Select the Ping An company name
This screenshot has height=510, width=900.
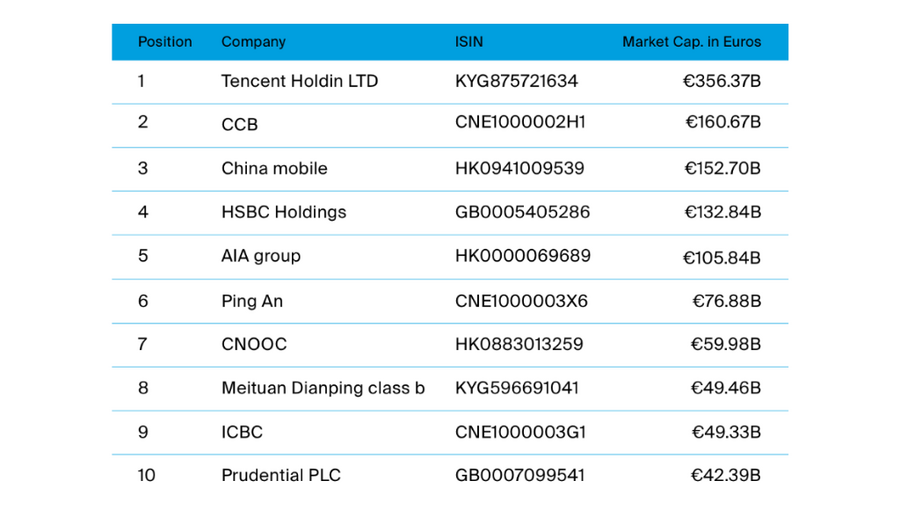[x=252, y=302]
